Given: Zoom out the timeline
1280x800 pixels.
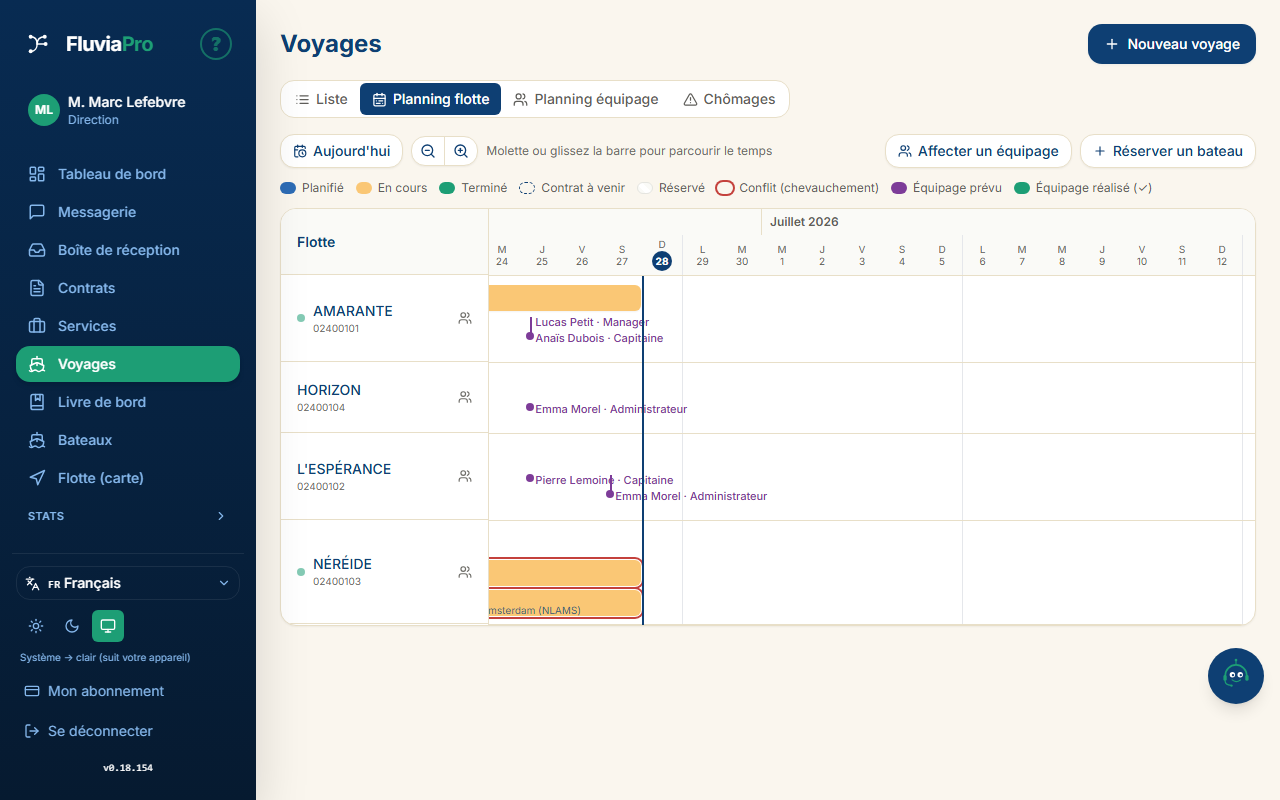Looking at the screenshot, I should 428,151.
